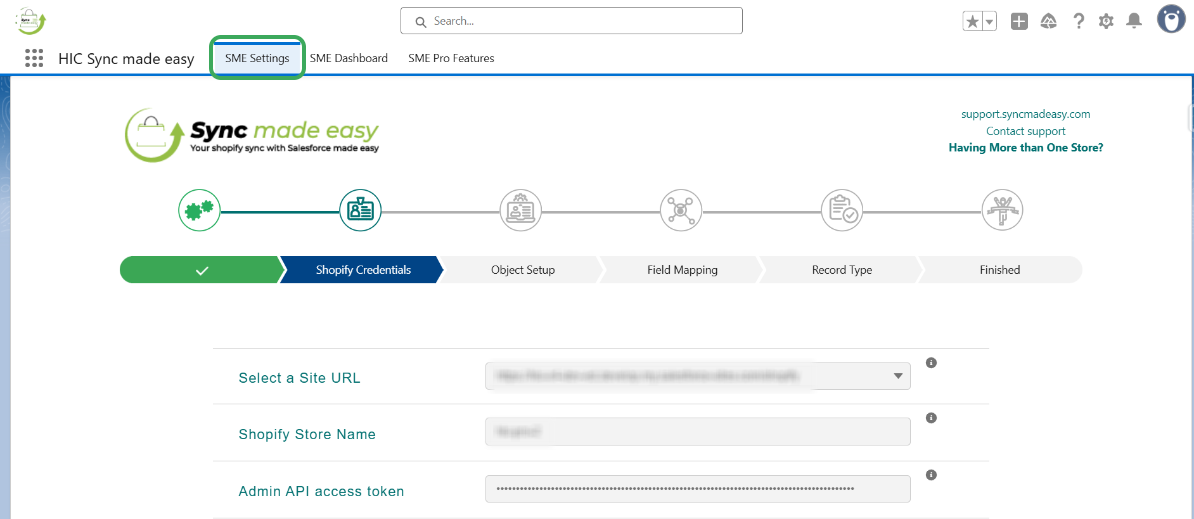Open the user profile avatar
The height and width of the screenshot is (519, 1194).
coord(1171,20)
